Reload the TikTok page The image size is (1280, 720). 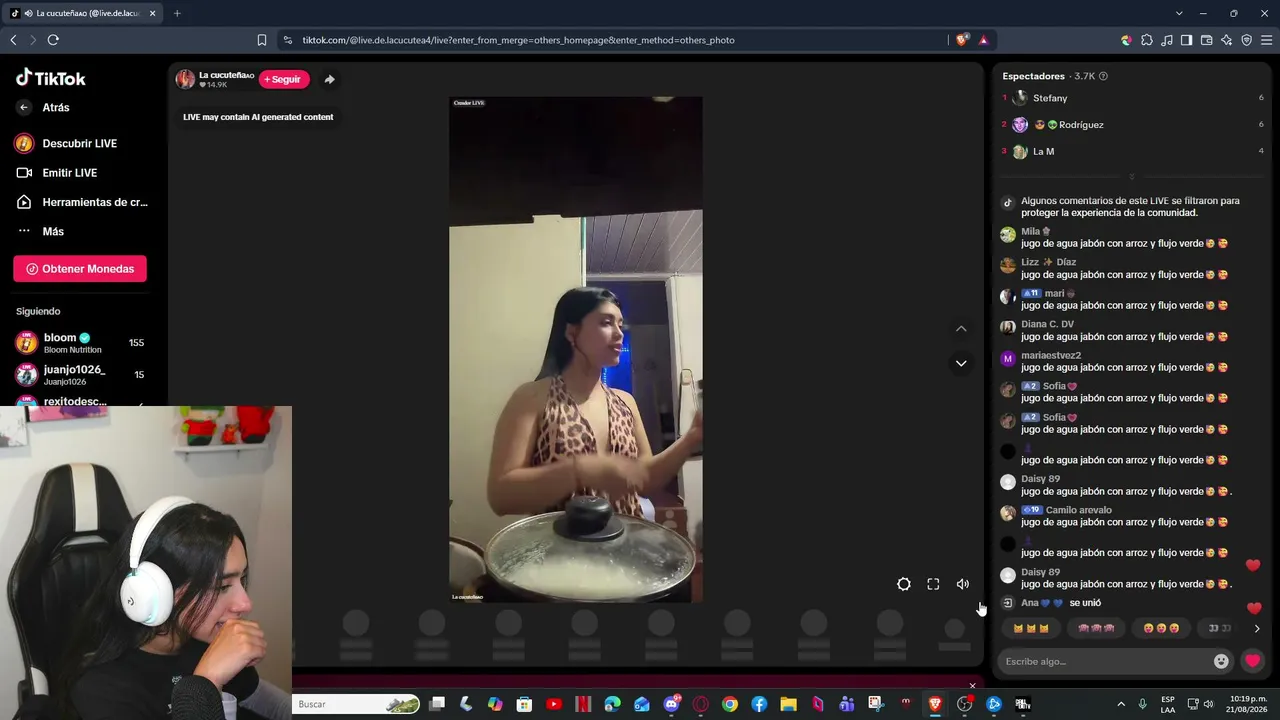pos(53,40)
